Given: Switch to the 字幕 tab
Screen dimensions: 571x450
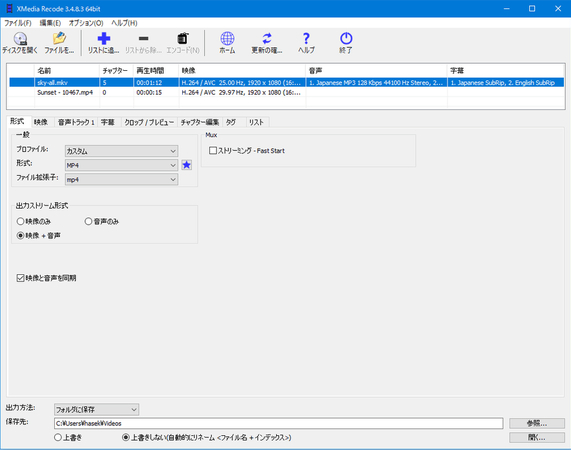Looking at the screenshot, I should click(108, 122).
